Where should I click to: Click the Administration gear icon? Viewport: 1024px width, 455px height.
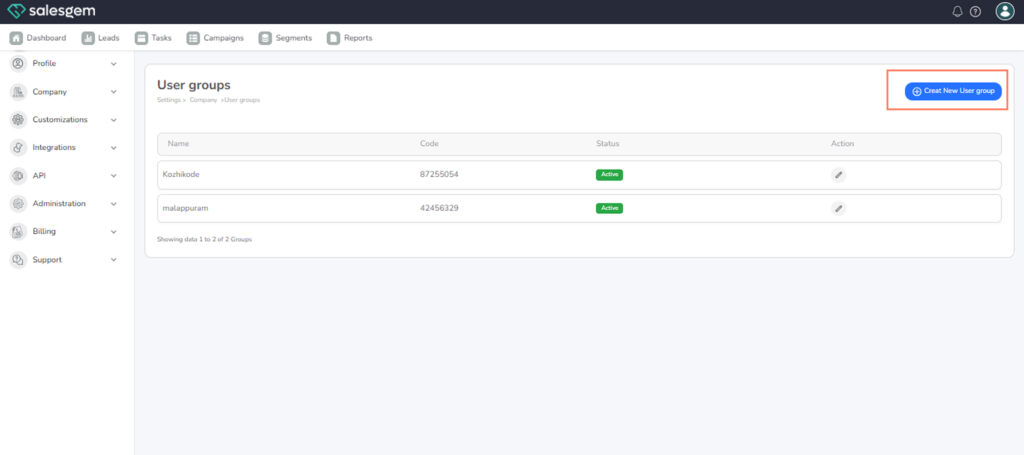(x=18, y=204)
